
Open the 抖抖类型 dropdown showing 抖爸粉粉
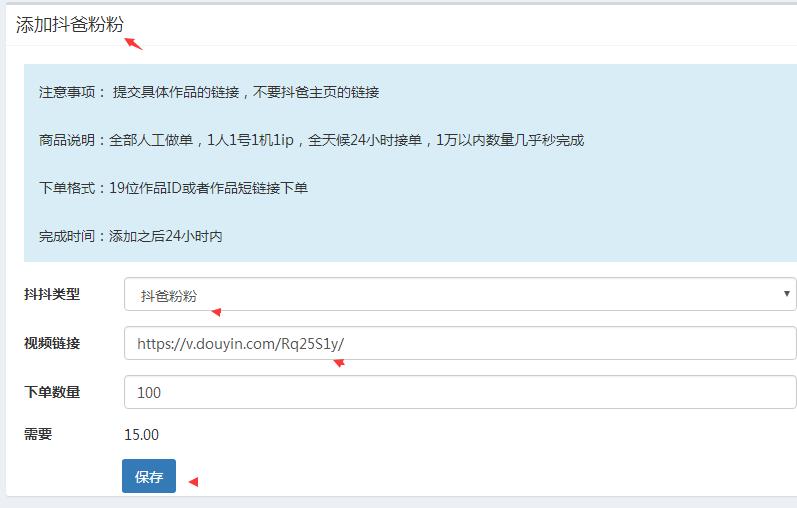pos(460,294)
